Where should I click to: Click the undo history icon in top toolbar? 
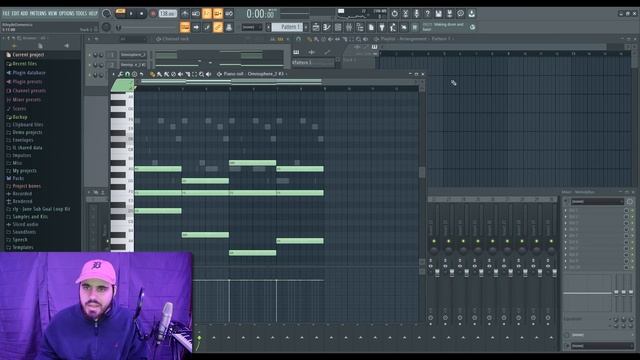[394, 13]
